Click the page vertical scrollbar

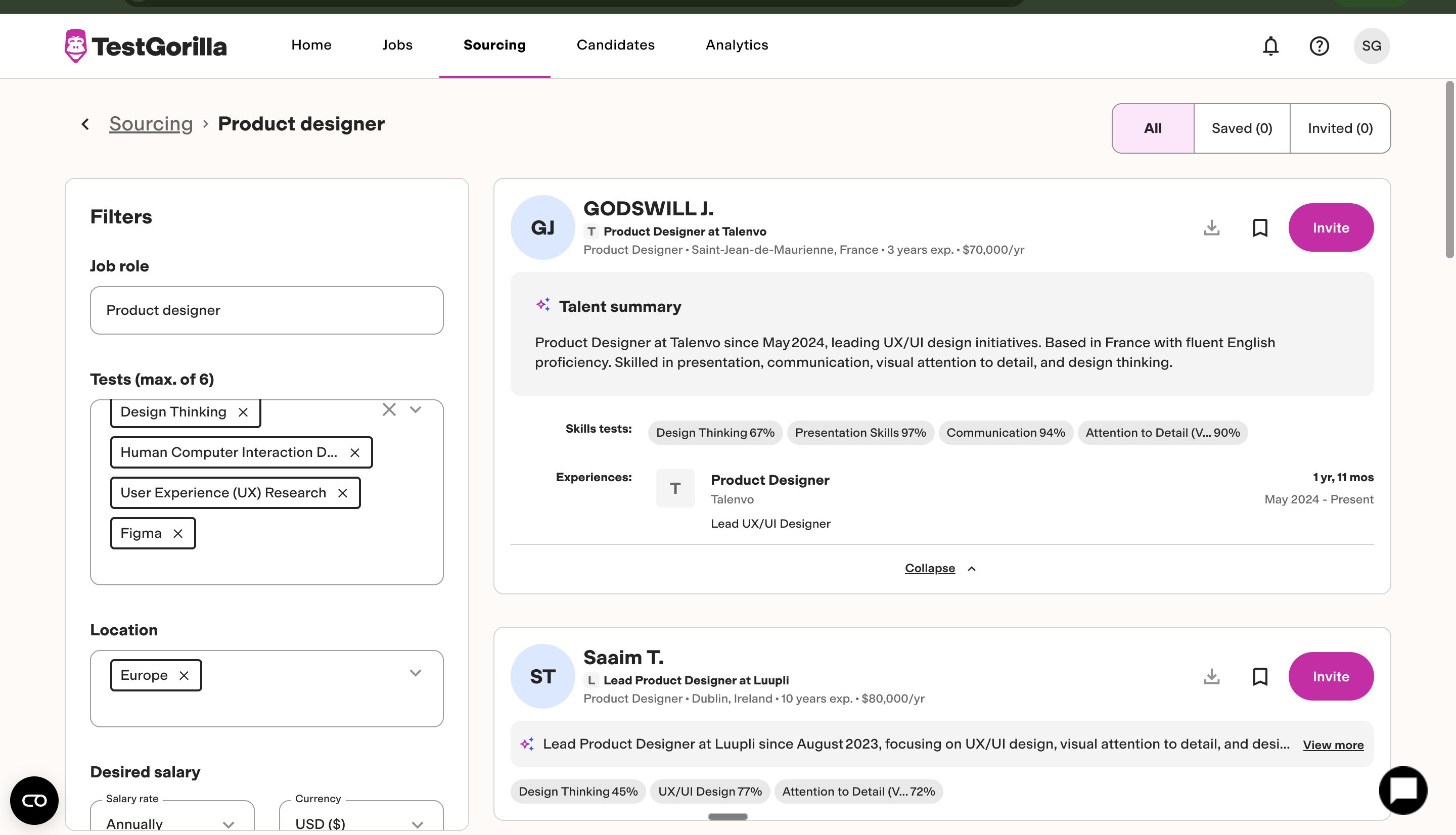(1450, 170)
